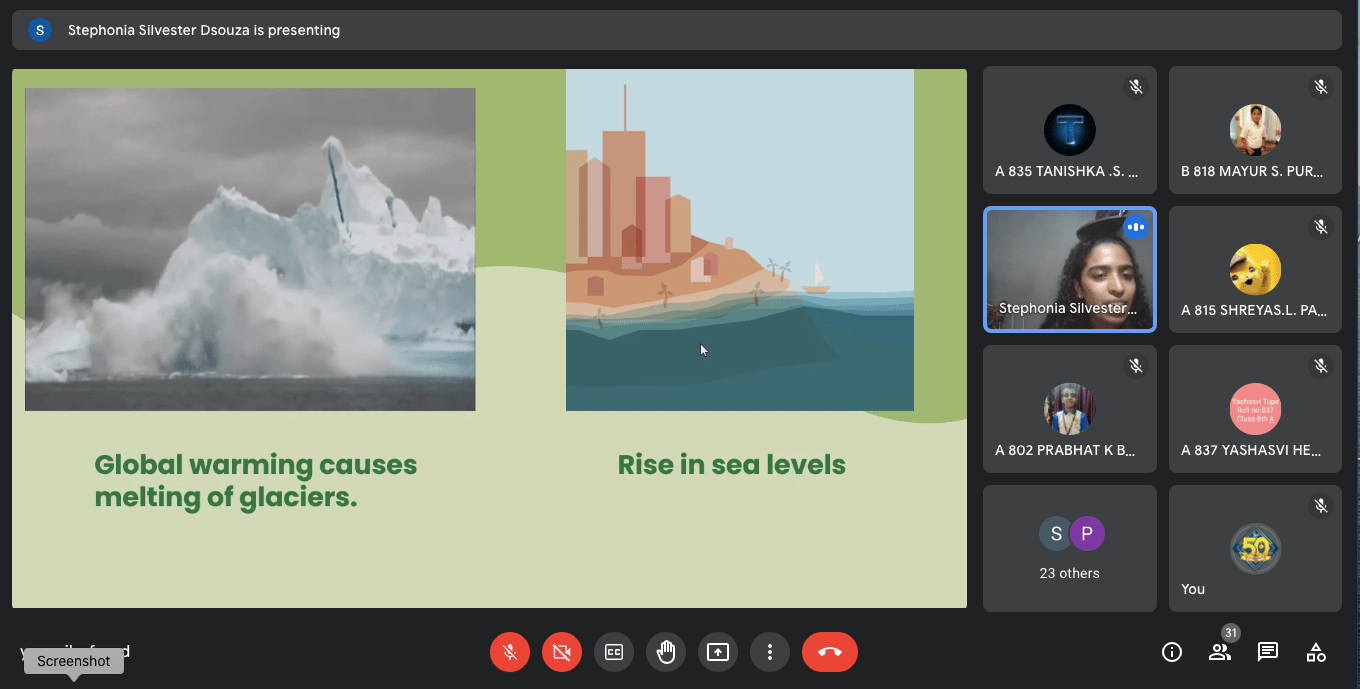Open the Activities shapes icon
Screen dimensions: 1360x689
click(1316, 652)
